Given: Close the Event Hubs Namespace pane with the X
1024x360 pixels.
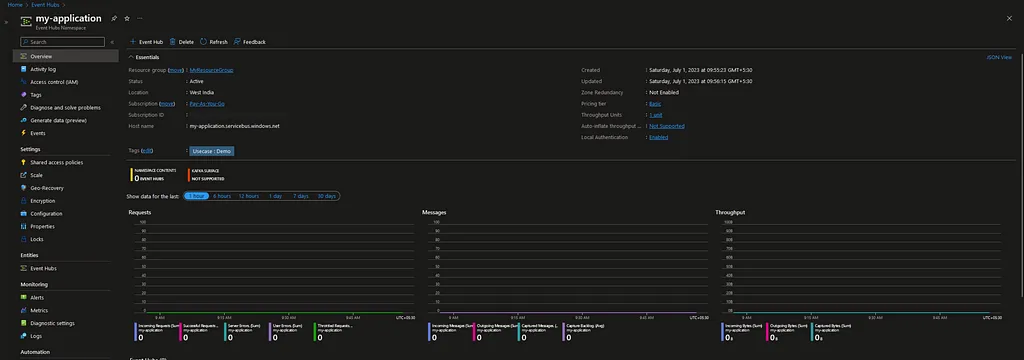Looking at the screenshot, I should 1010,19.
